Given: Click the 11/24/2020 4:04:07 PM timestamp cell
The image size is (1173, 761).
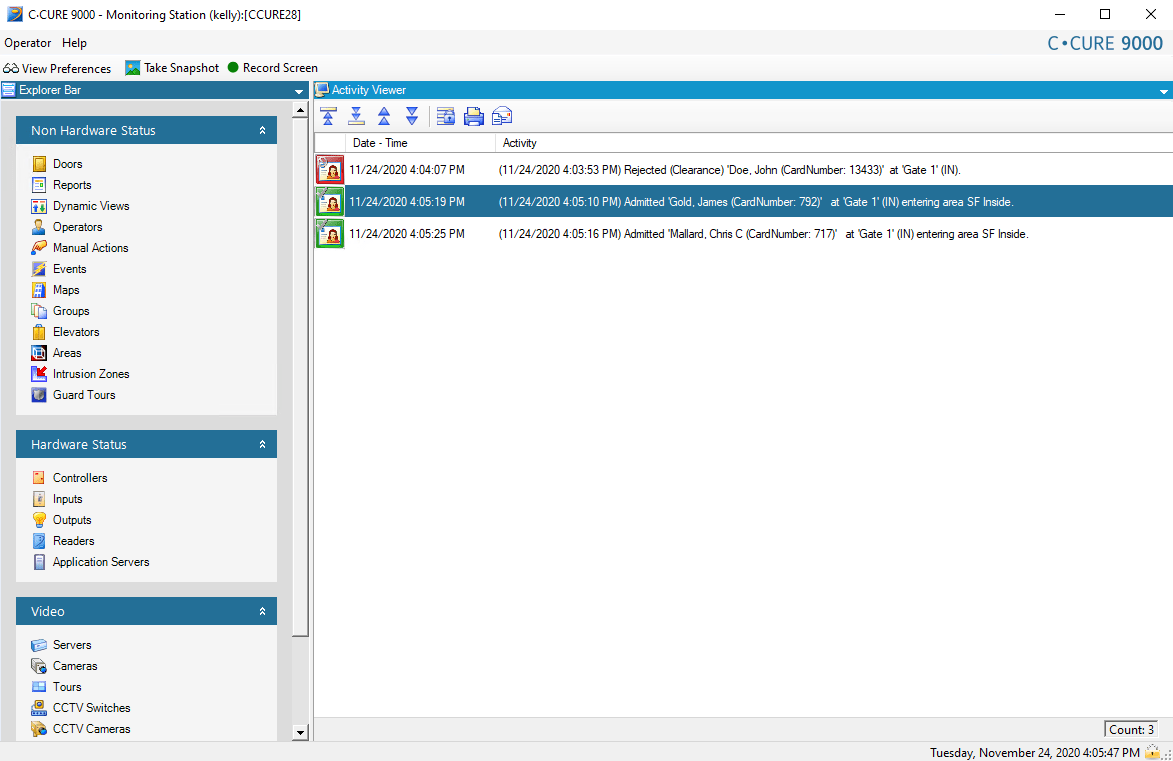Looking at the screenshot, I should (407, 170).
